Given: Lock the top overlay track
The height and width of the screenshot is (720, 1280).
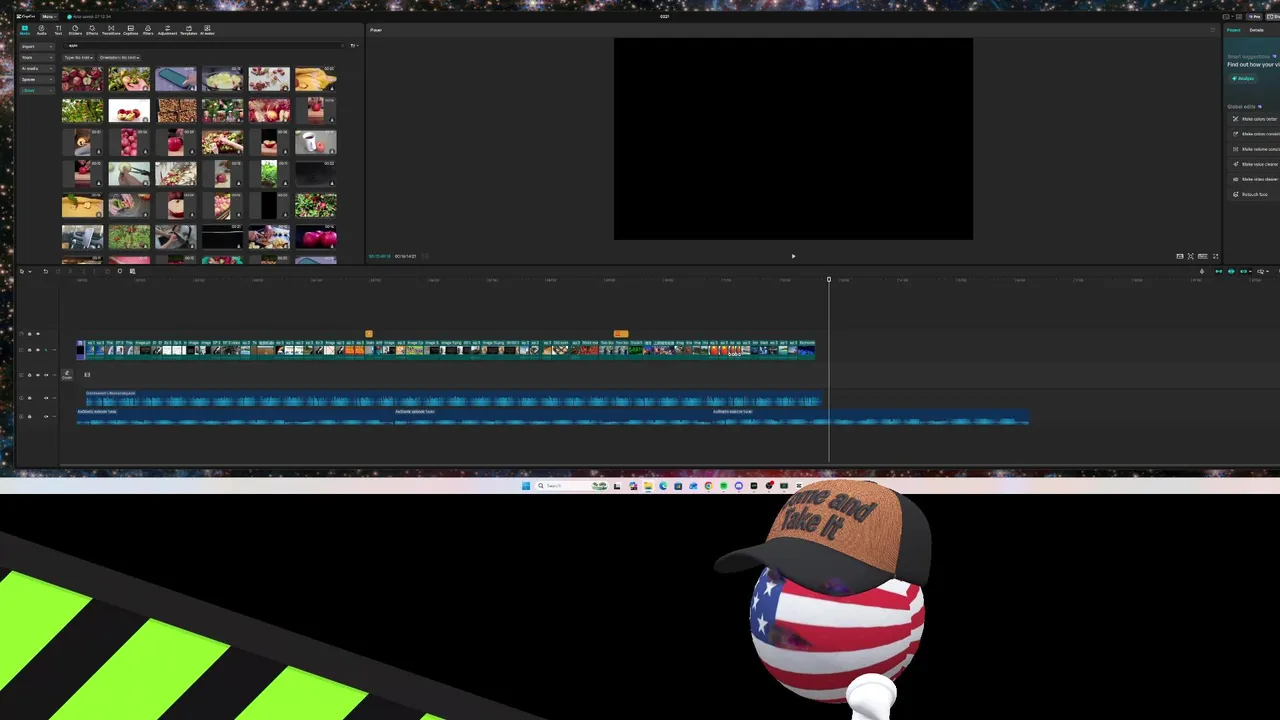Looking at the screenshot, I should (x=30, y=334).
